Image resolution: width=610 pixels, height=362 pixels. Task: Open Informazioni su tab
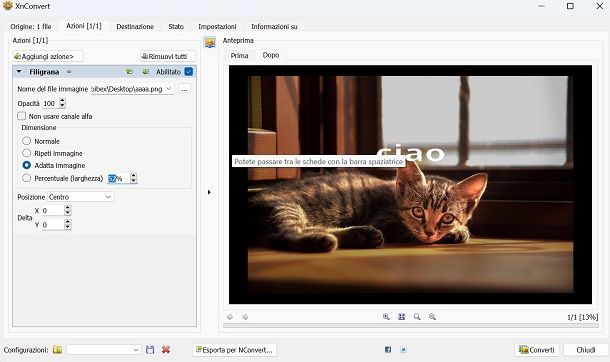click(274, 26)
